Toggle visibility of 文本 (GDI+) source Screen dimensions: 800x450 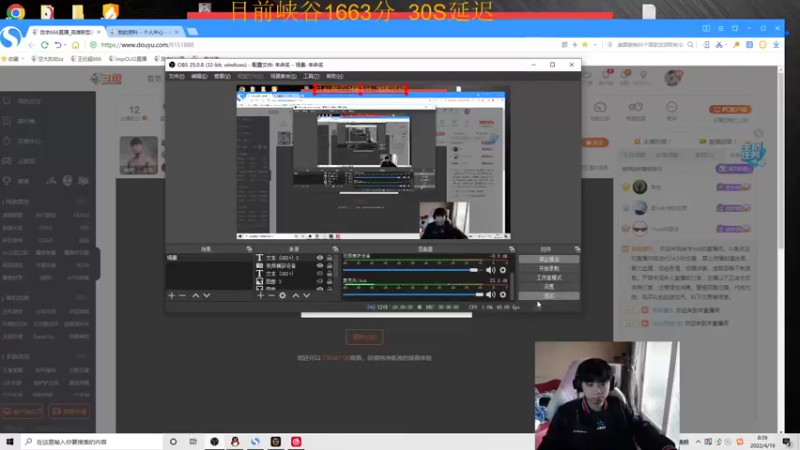point(320,273)
